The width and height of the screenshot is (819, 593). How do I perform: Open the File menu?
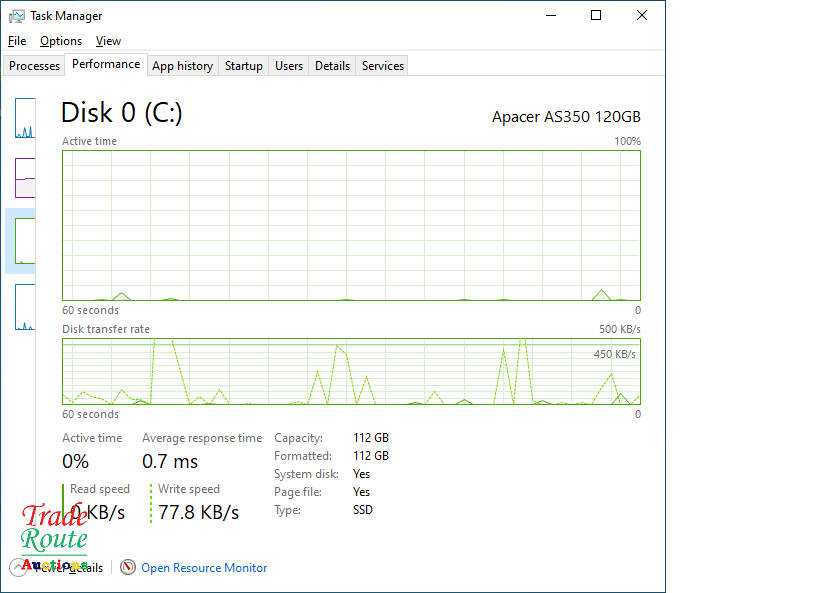[x=17, y=41]
